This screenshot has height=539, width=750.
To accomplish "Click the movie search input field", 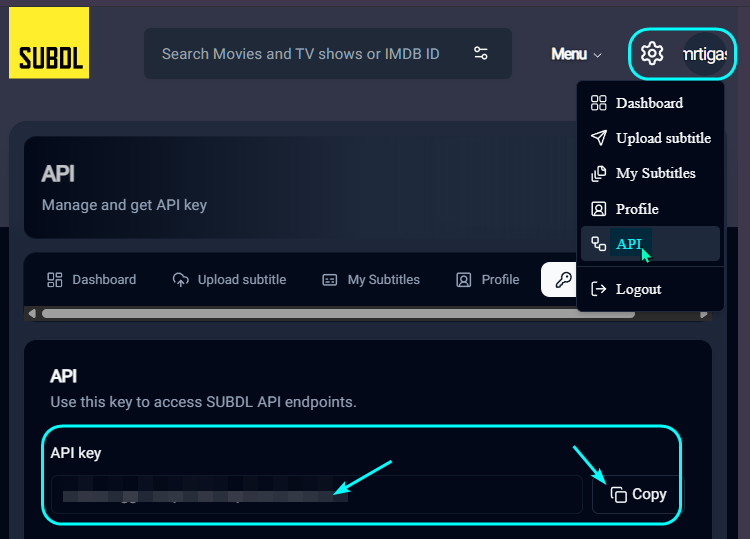I will 300,54.
